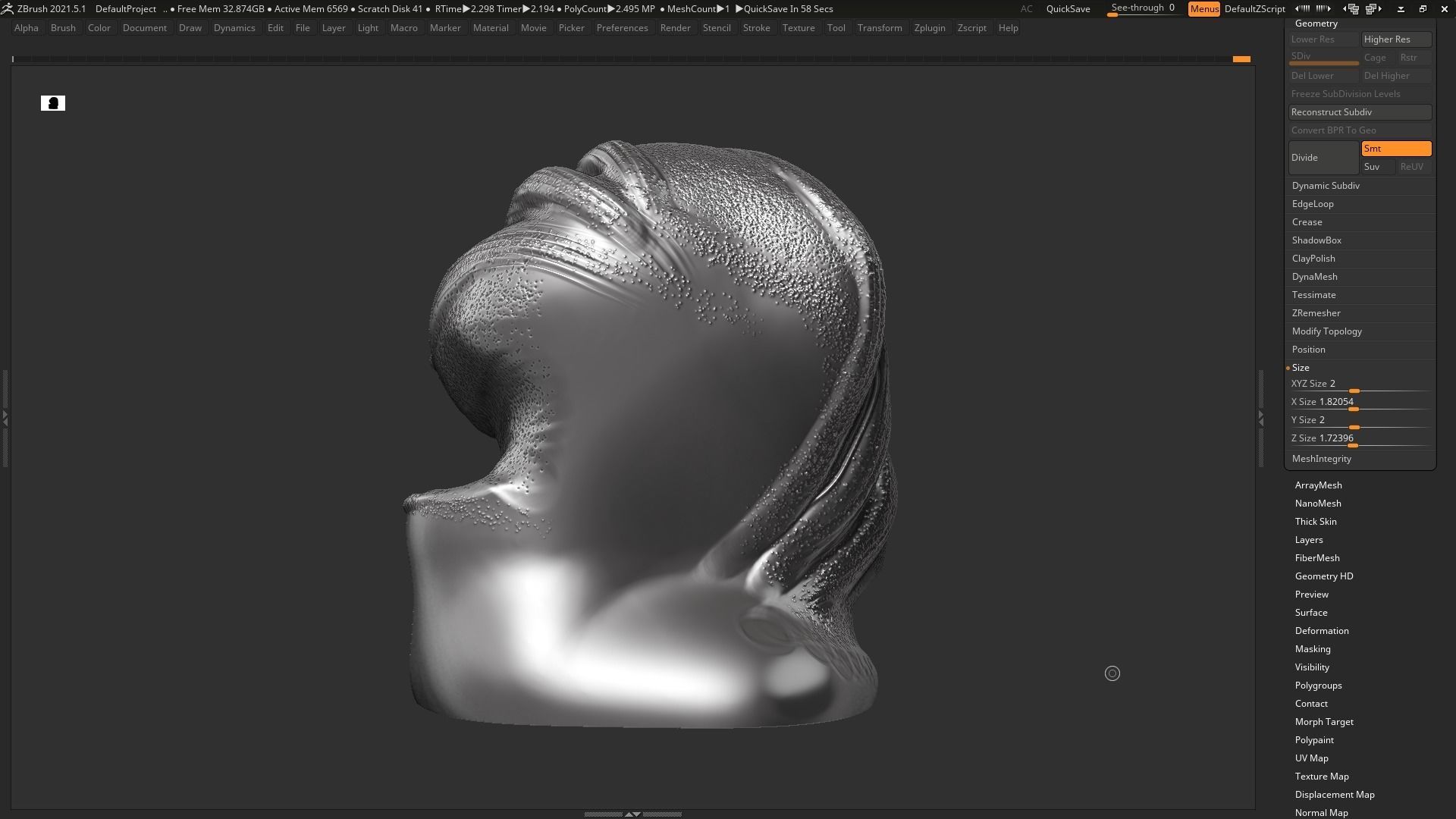Screen dimensions: 1456x819
Task: Click Reconstruct Subdiv
Action: click(x=1360, y=112)
